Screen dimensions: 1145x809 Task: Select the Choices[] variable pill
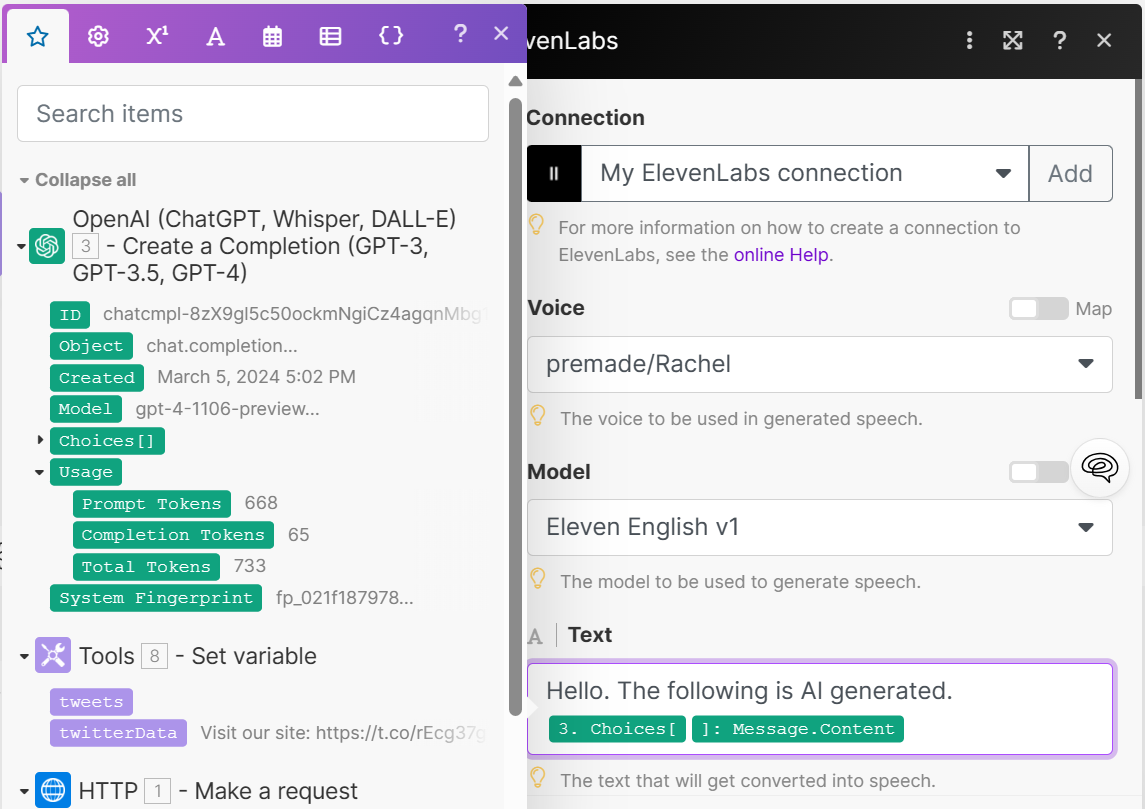107,441
